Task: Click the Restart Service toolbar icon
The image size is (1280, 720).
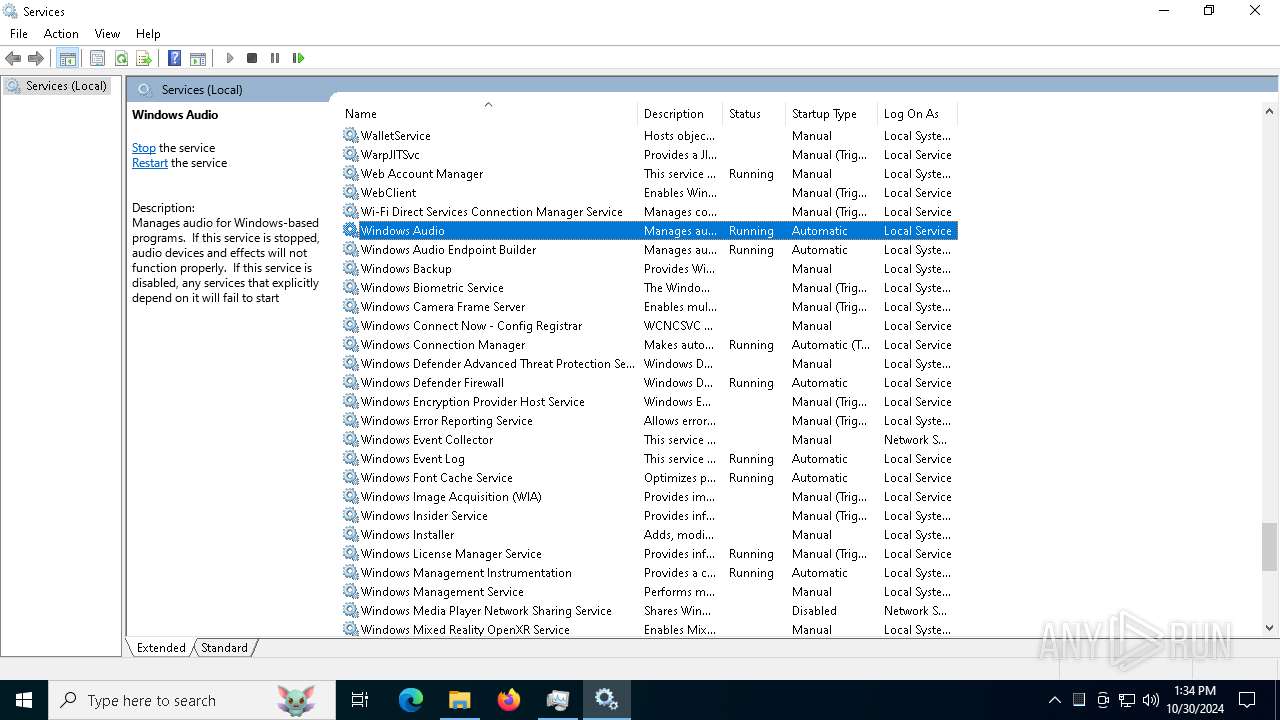Action: [x=298, y=58]
